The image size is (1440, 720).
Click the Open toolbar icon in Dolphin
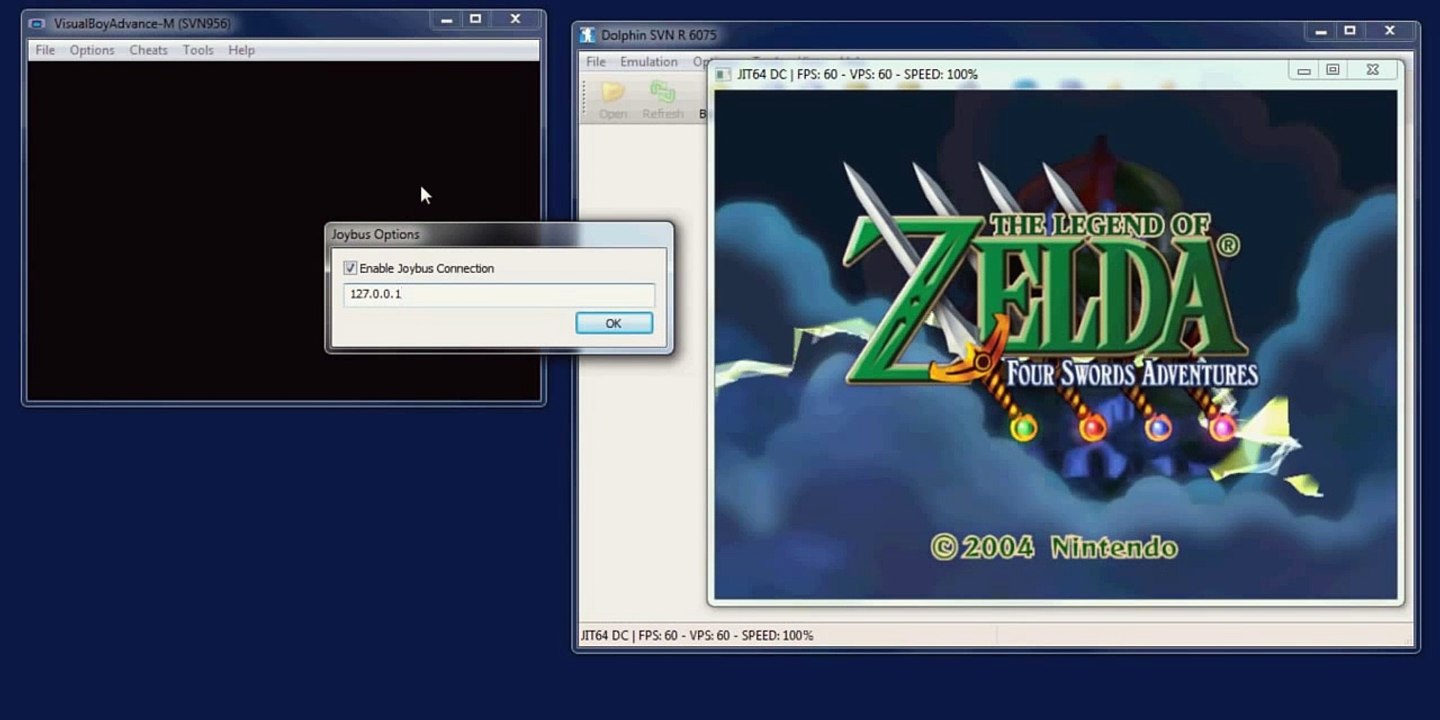point(613,101)
